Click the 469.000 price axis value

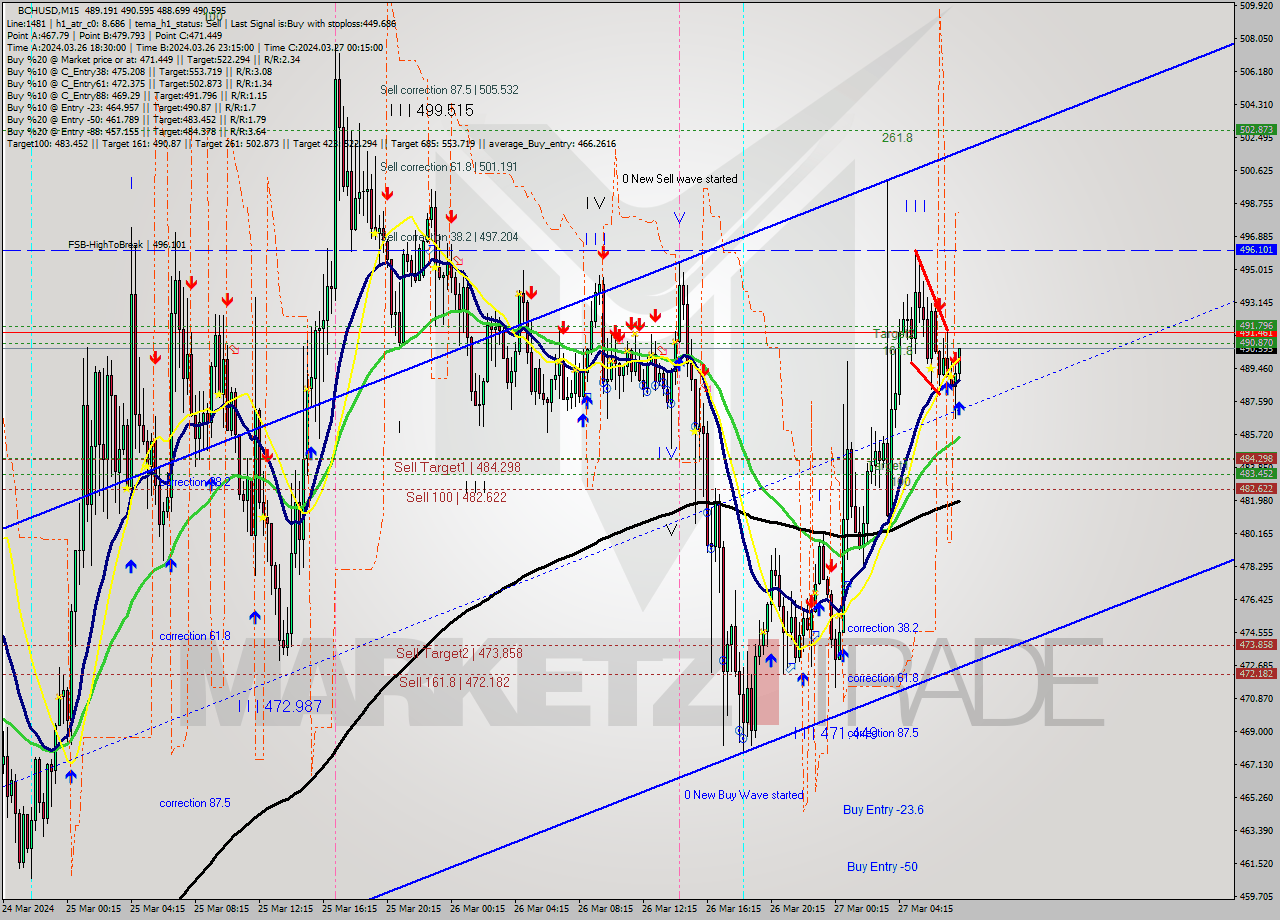pos(1256,731)
